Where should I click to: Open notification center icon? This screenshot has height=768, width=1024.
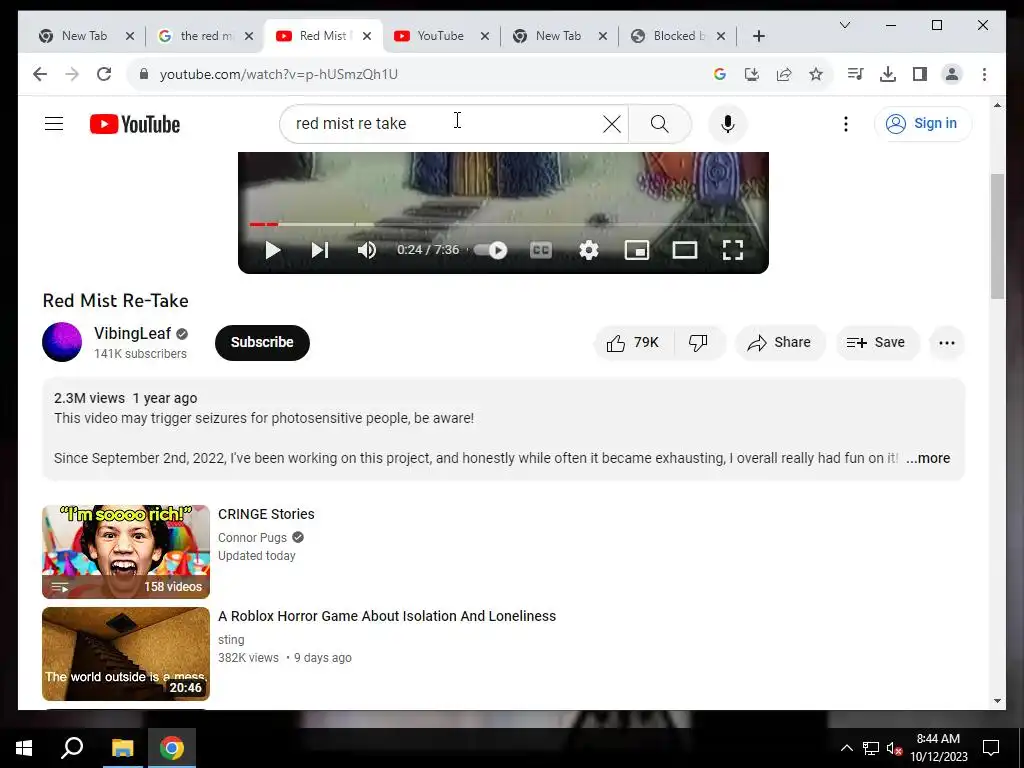click(991, 748)
